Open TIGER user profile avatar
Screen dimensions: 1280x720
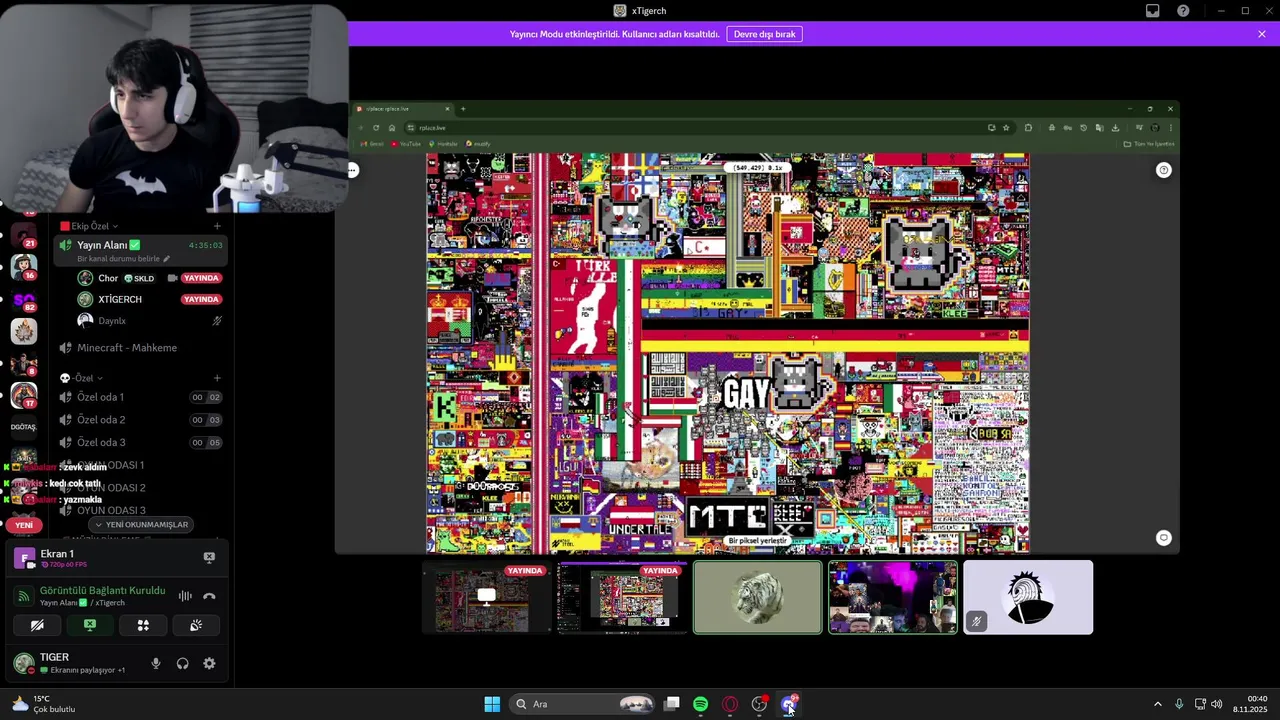[24, 662]
